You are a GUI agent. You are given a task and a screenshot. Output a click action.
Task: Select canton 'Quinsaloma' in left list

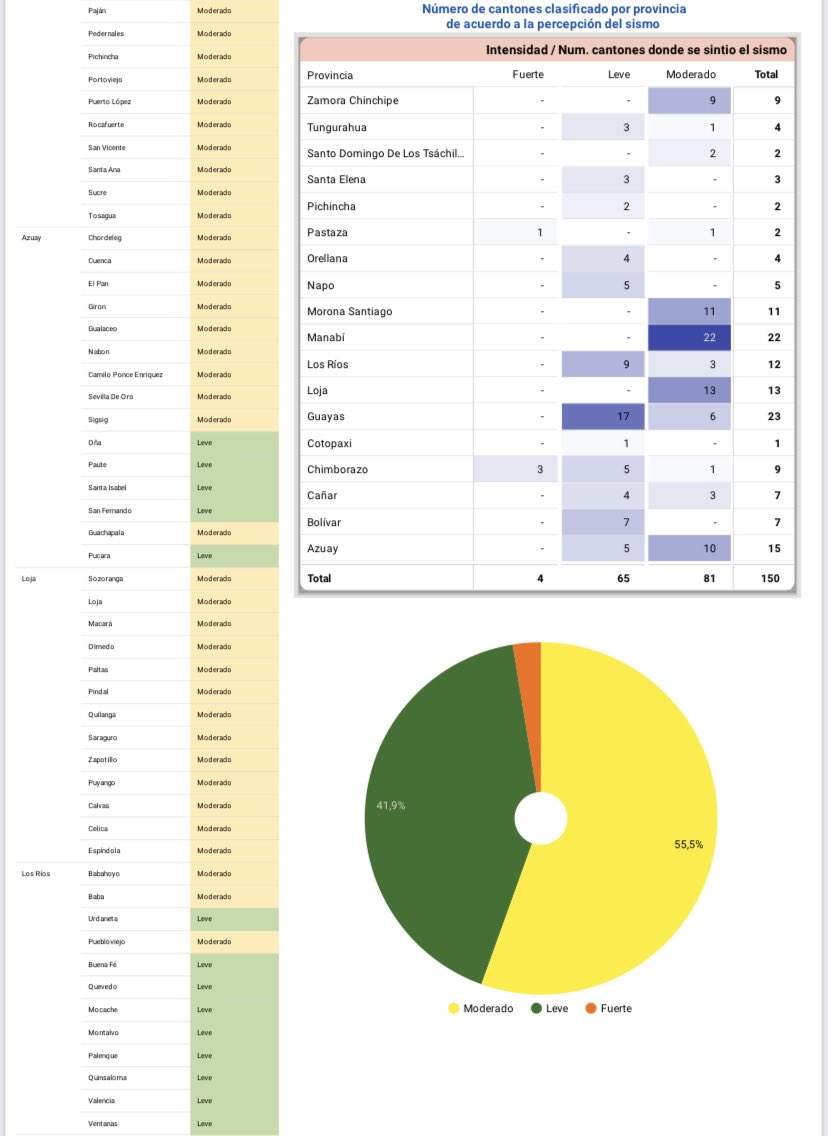(107, 1078)
